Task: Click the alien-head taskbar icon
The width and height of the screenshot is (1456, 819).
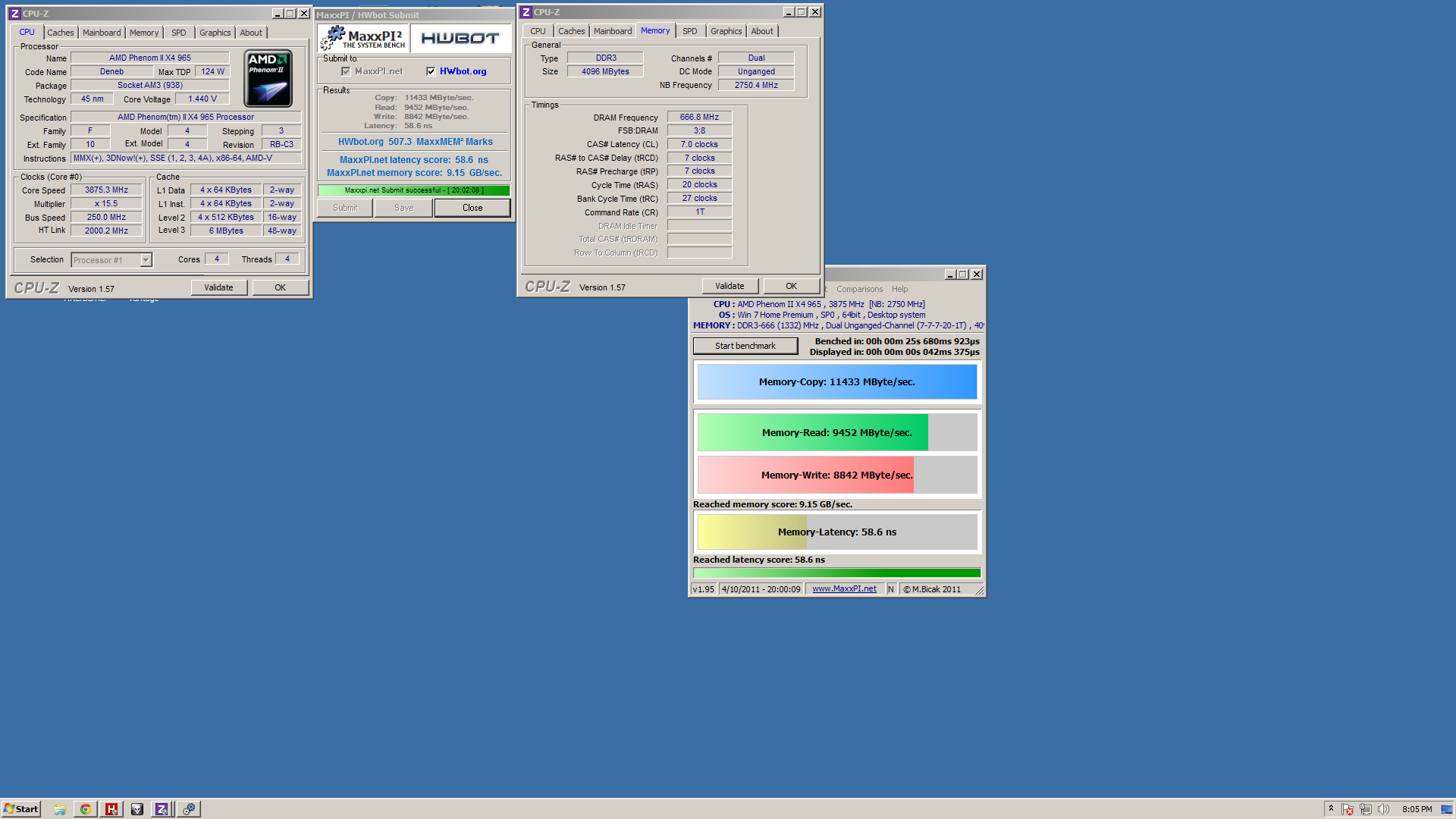Action: (137, 809)
